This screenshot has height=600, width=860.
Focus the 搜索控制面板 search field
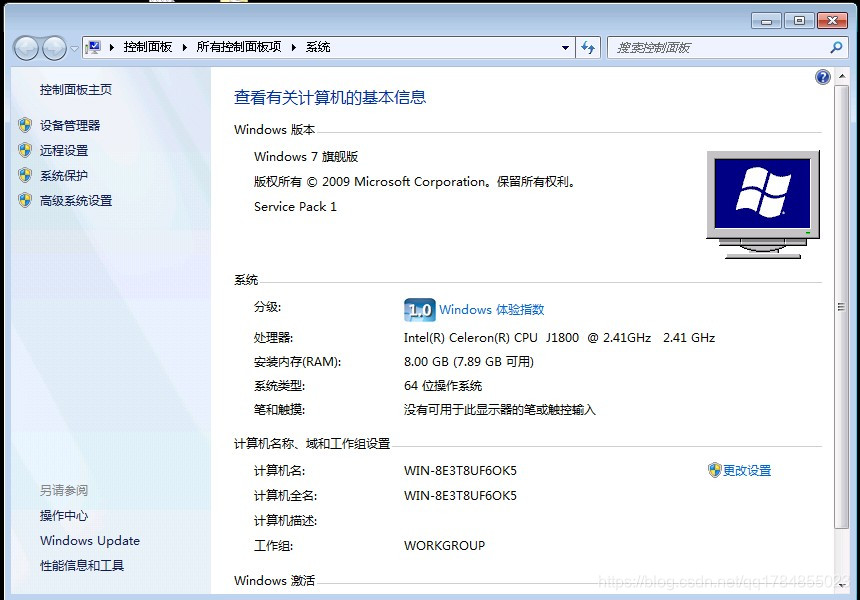point(718,48)
